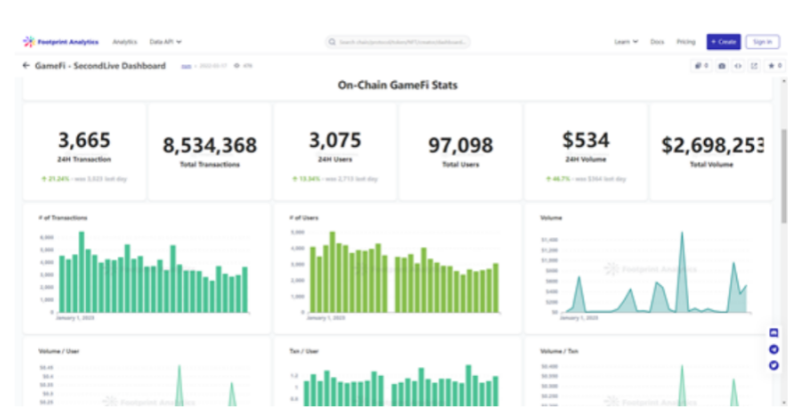The height and width of the screenshot is (417, 796).
Task: Click the embed code icon
Action: click(738, 66)
